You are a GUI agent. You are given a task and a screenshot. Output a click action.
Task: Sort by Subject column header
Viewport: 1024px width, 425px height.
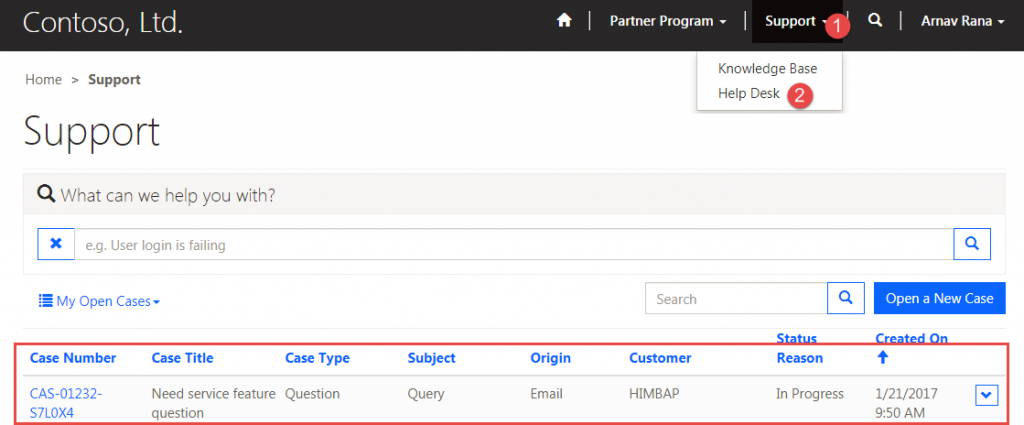click(432, 358)
